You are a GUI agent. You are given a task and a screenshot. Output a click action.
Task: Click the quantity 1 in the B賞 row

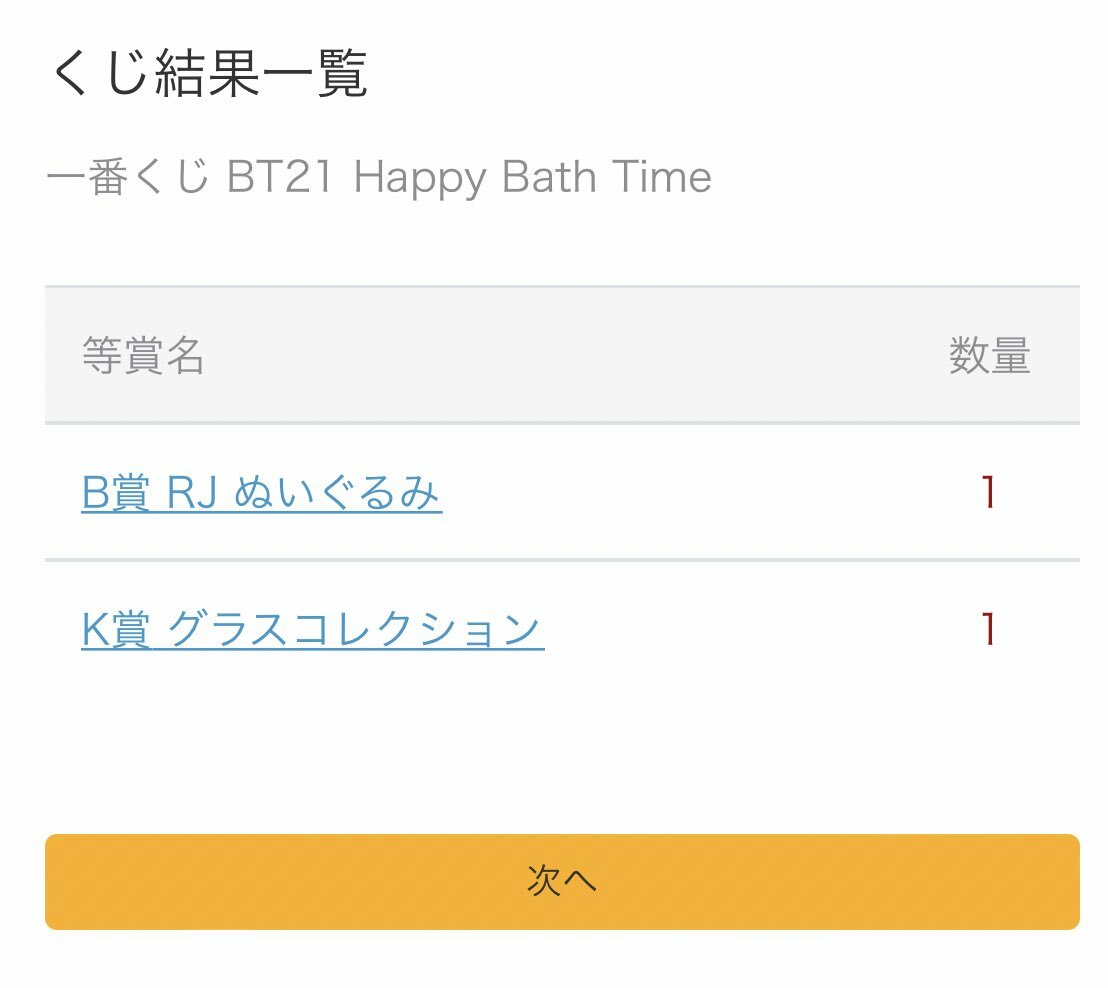(x=988, y=493)
